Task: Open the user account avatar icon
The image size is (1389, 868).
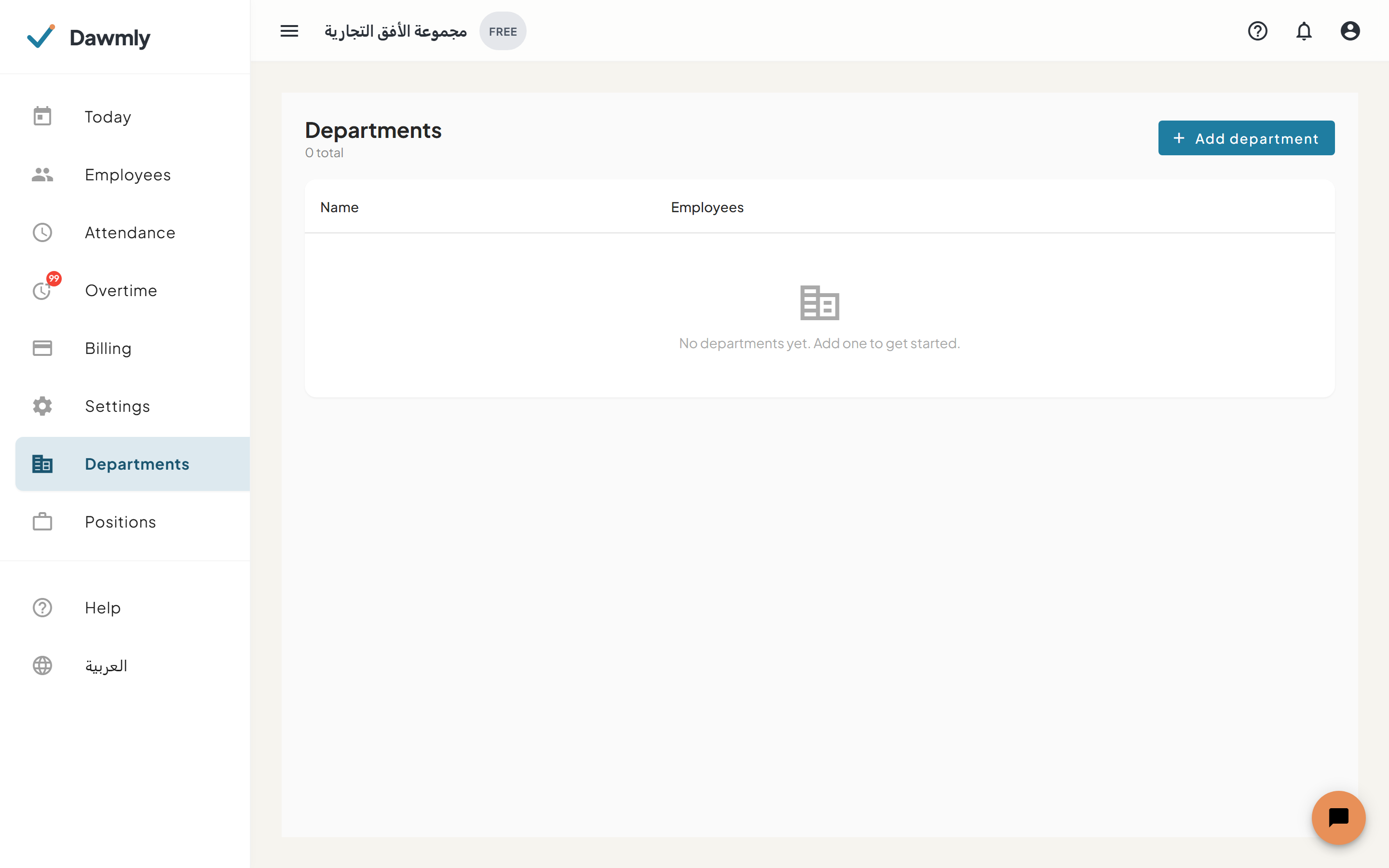Action: pos(1350,31)
